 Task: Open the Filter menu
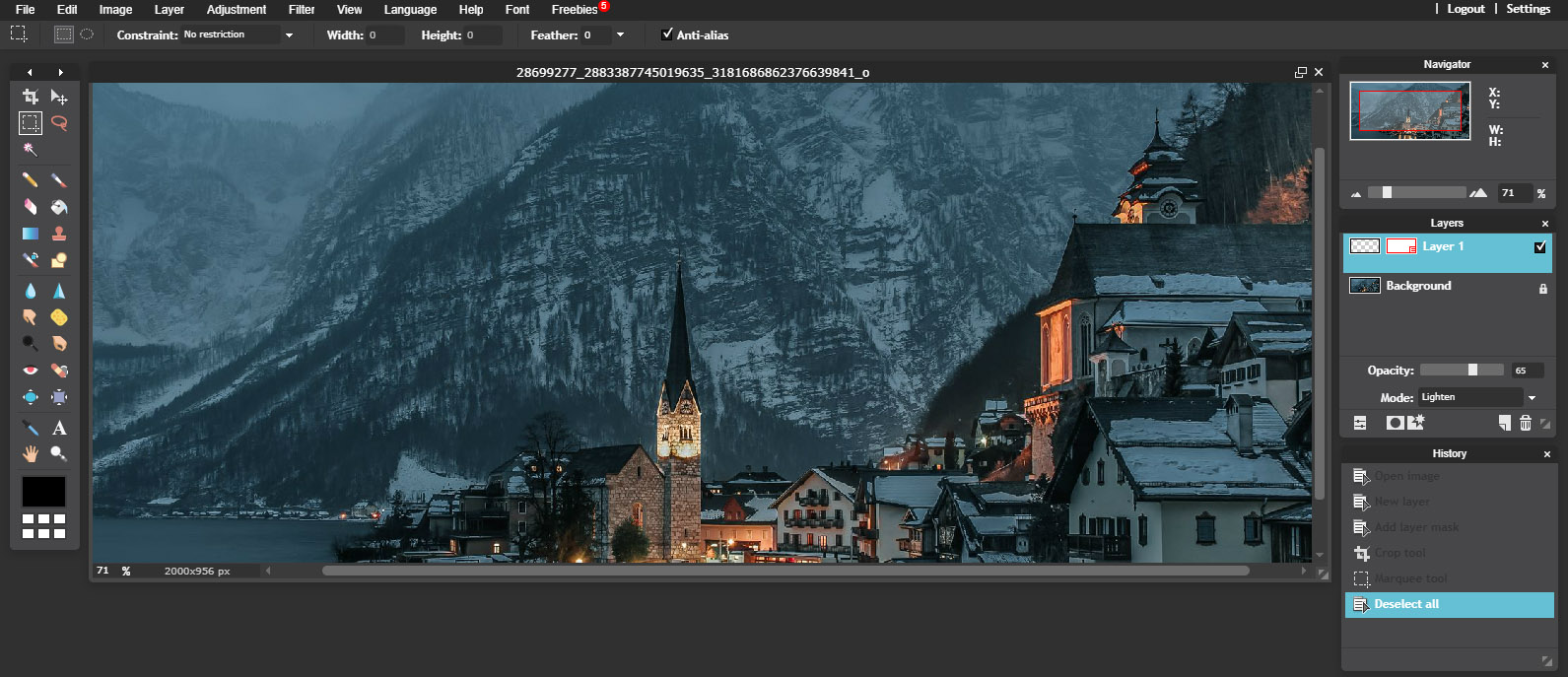[302, 10]
